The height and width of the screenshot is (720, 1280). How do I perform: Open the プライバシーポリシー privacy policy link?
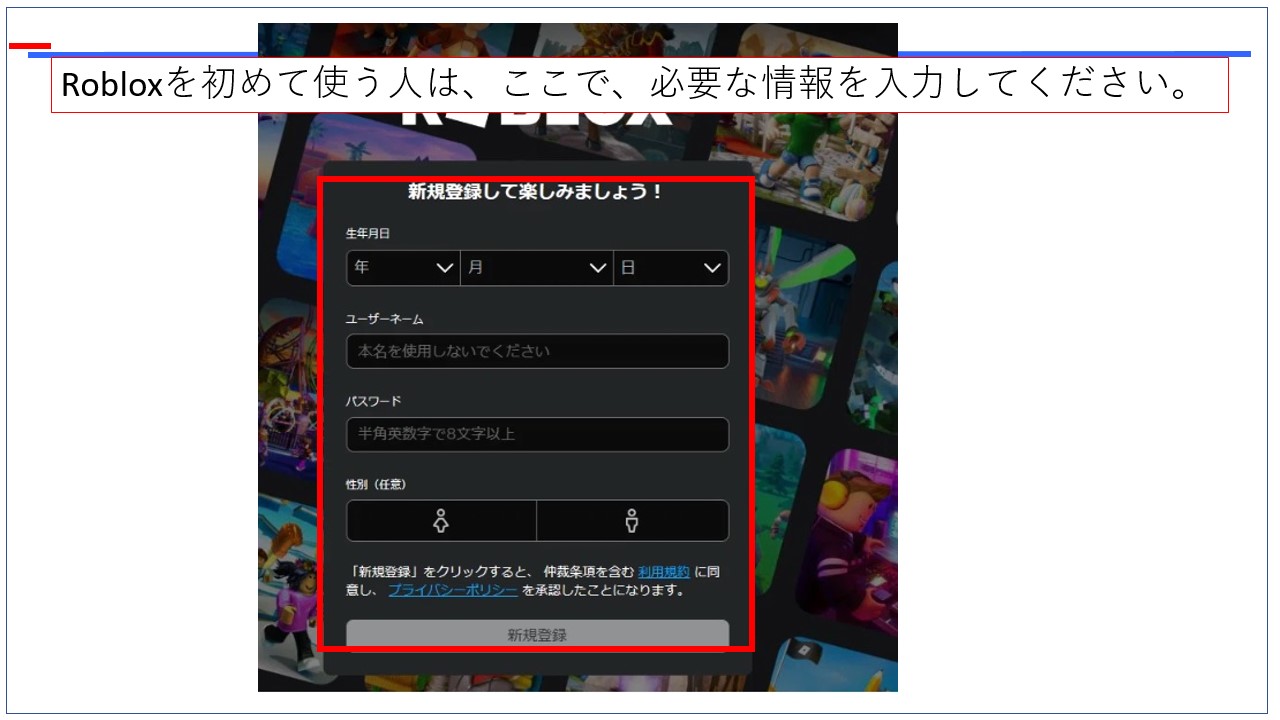pos(453,590)
